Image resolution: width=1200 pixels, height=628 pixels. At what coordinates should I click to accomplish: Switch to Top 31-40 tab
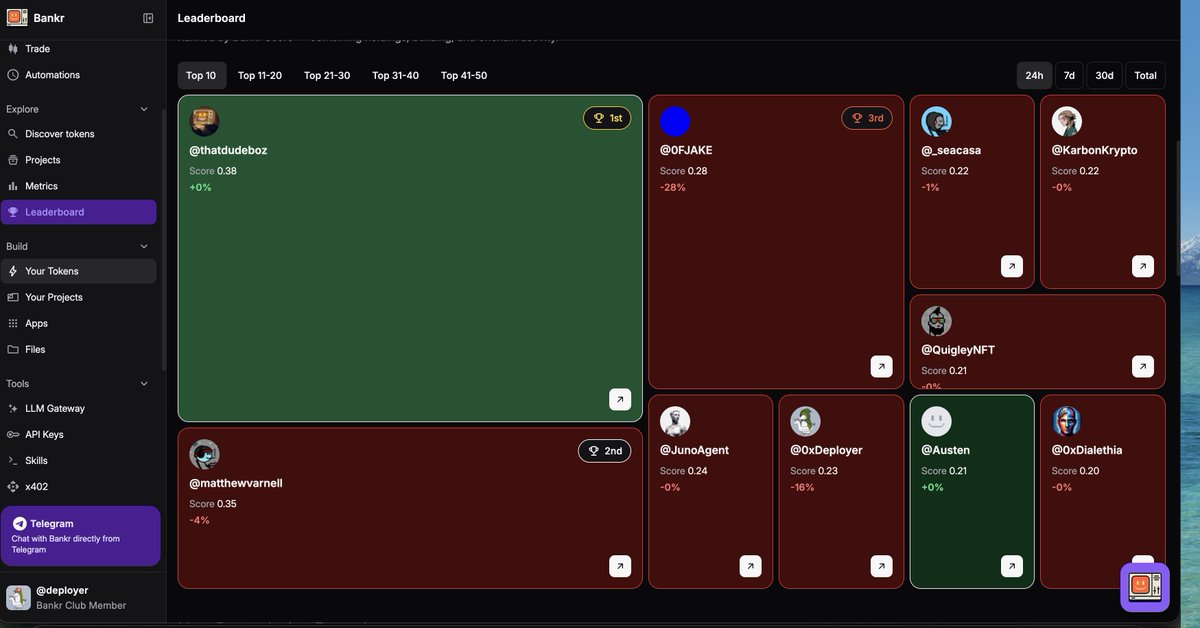(396, 75)
